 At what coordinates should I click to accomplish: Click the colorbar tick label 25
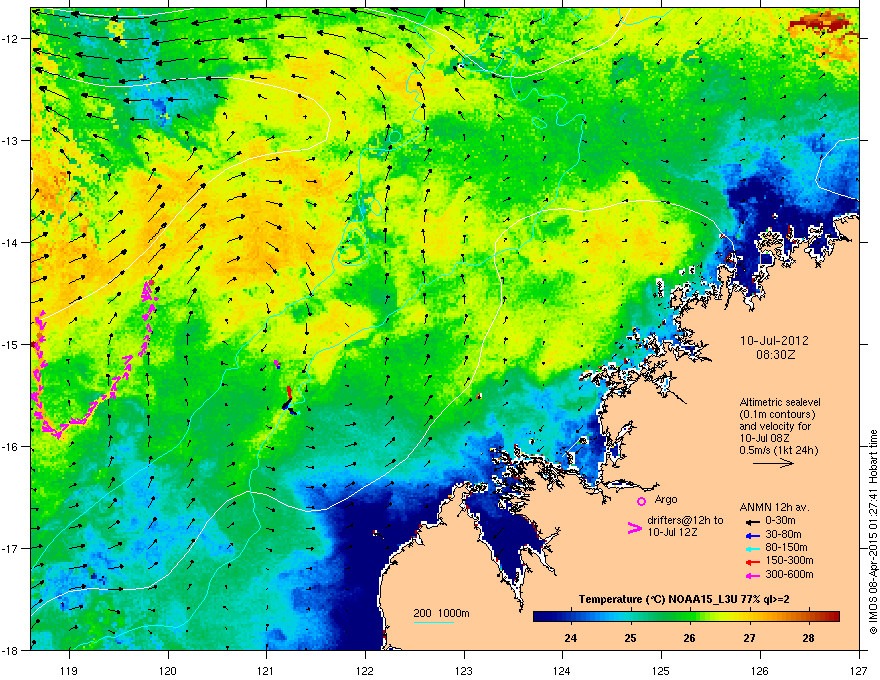[x=630, y=638]
